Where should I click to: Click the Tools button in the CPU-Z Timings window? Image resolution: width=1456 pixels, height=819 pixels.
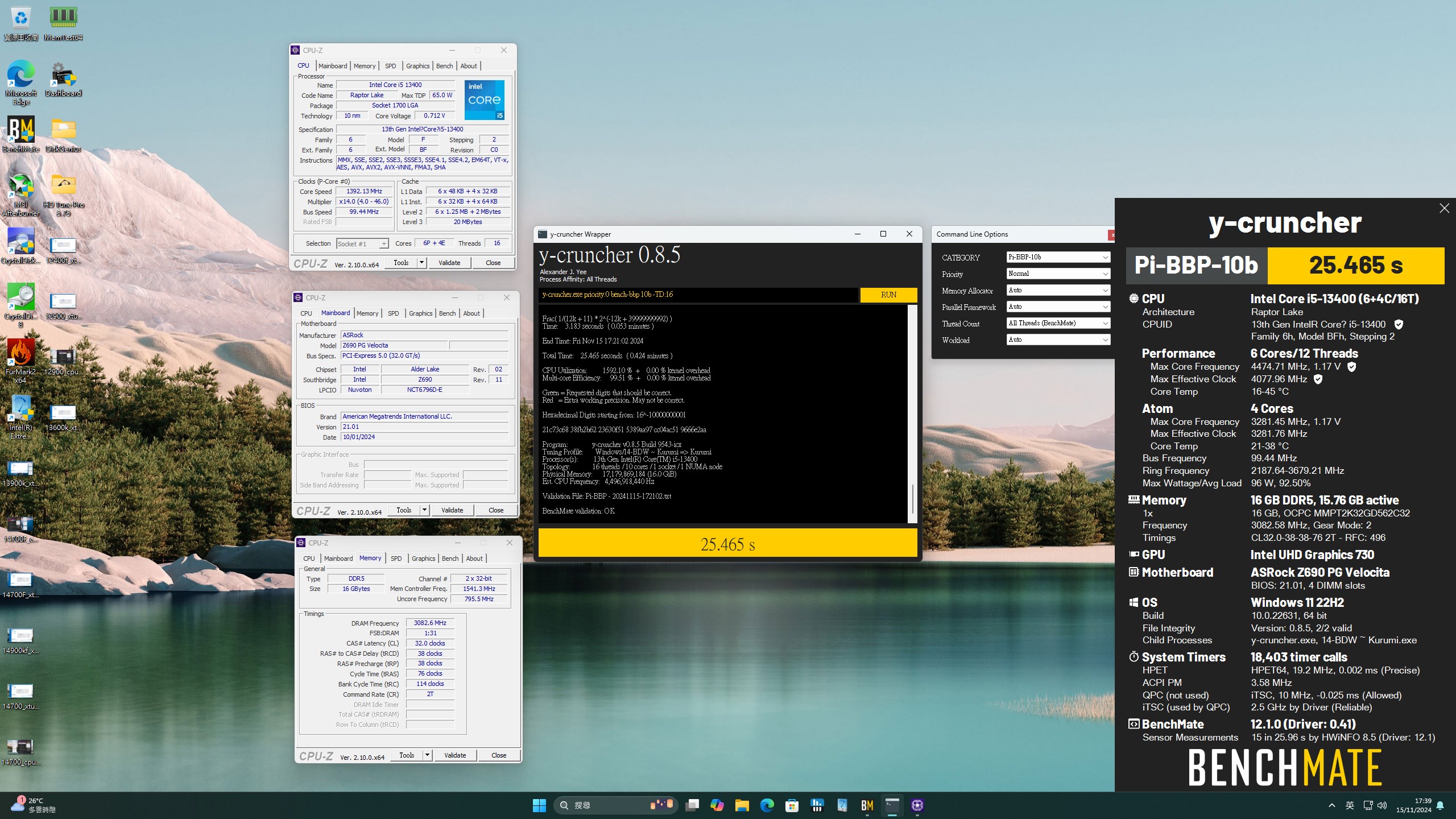pyautogui.click(x=407, y=755)
